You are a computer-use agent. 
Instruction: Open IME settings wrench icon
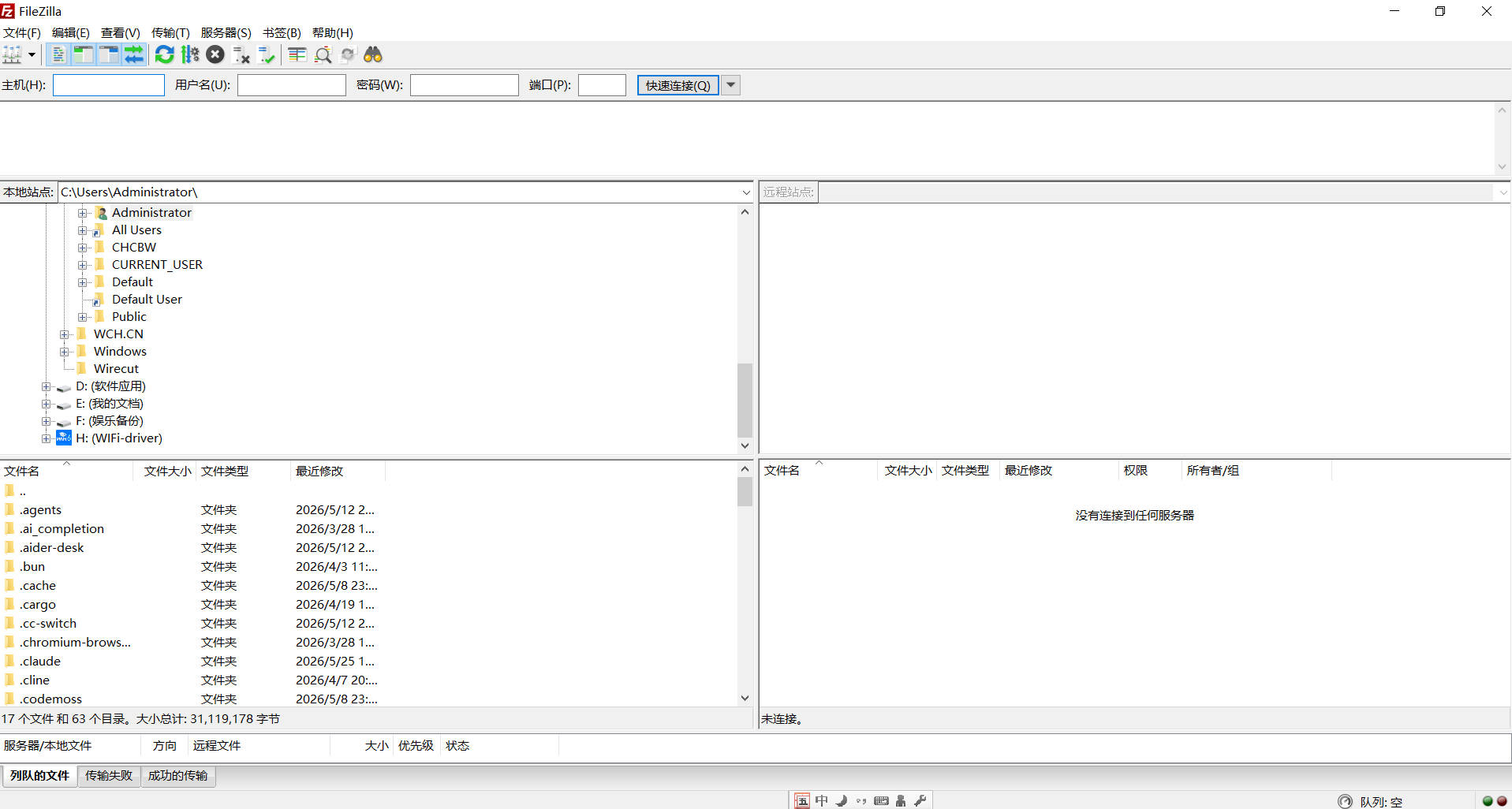click(920, 801)
